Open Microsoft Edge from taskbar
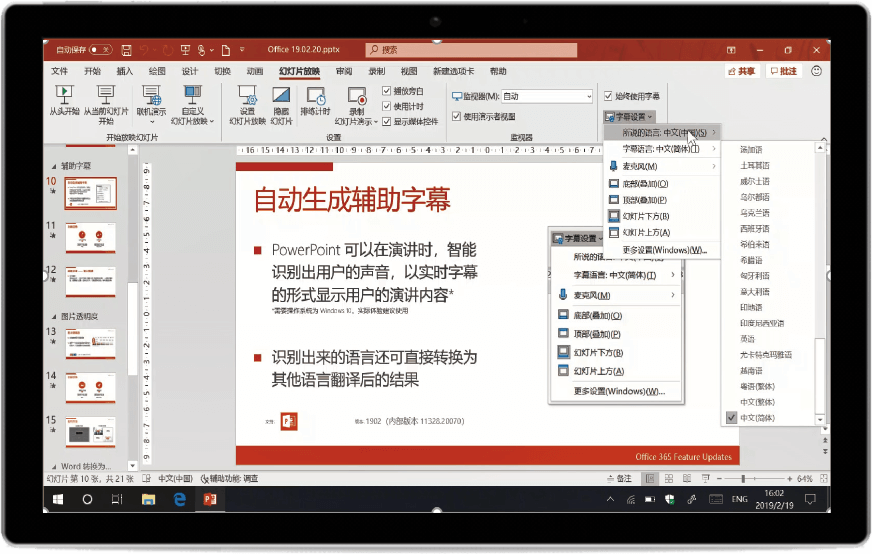The image size is (872, 554). pyautogui.click(x=180, y=499)
